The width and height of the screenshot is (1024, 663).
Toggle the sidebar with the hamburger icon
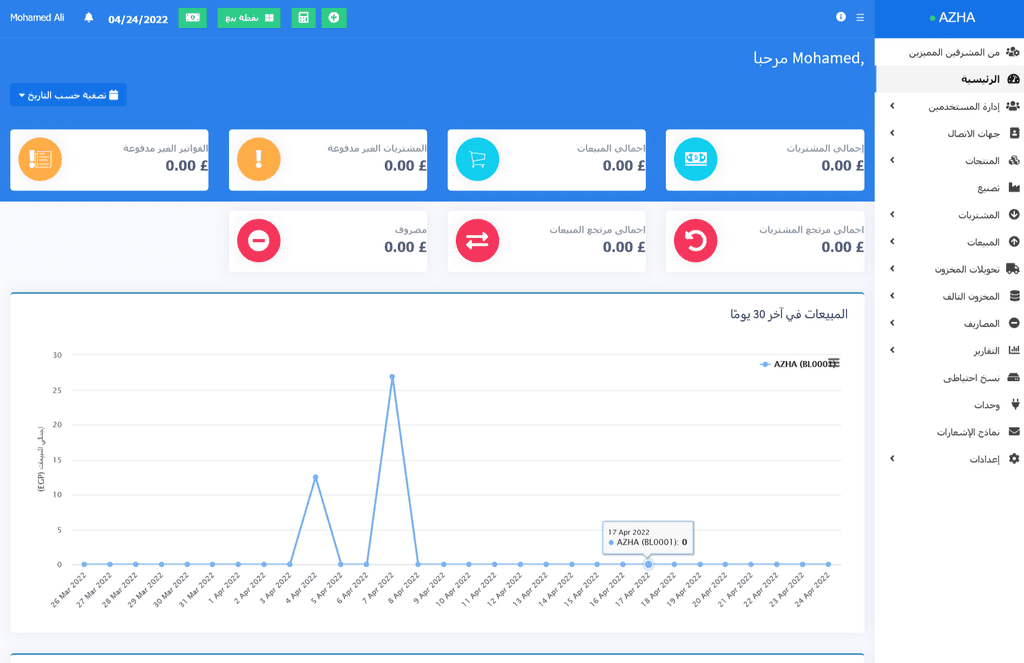860,17
